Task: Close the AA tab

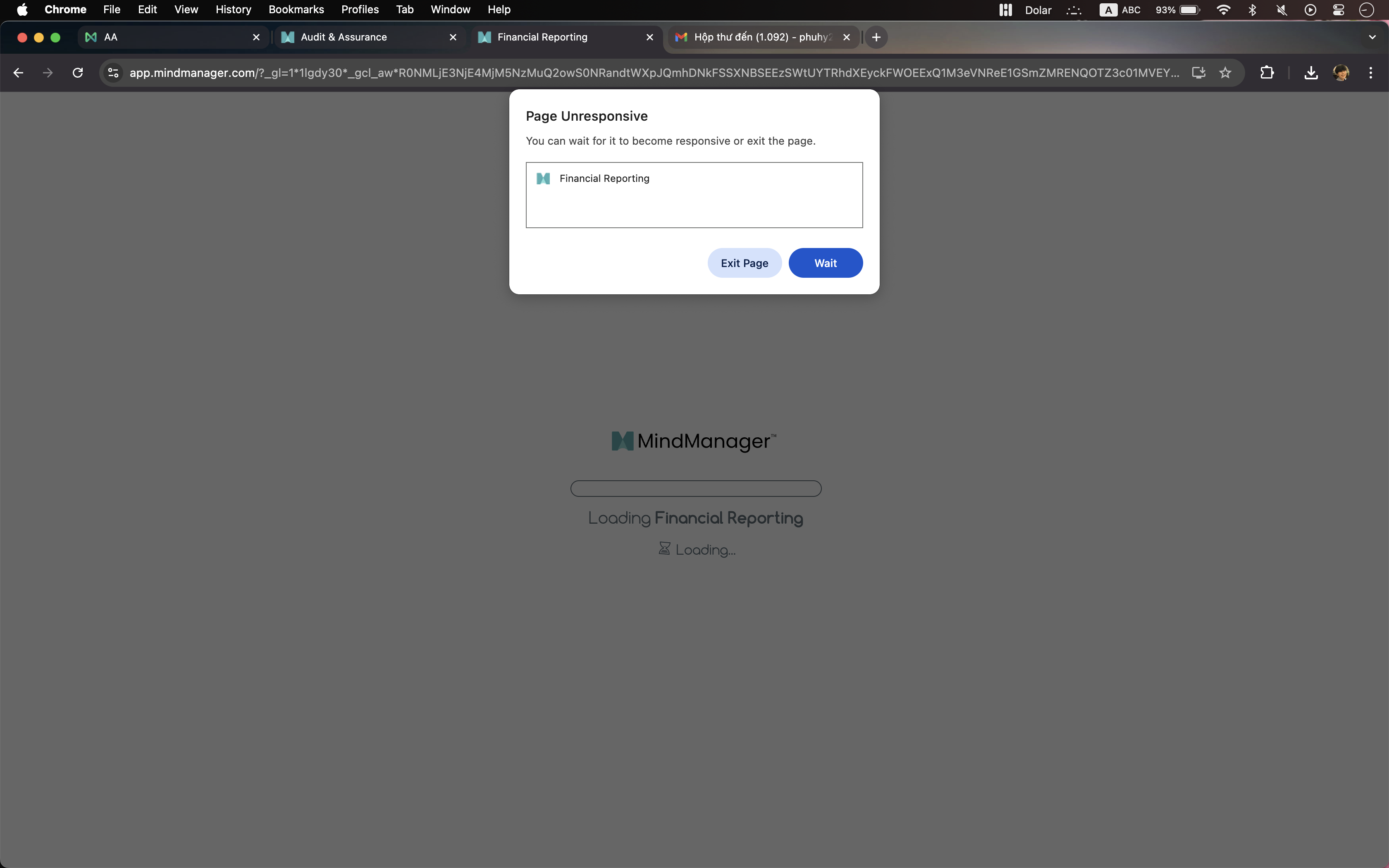Action: [x=257, y=37]
